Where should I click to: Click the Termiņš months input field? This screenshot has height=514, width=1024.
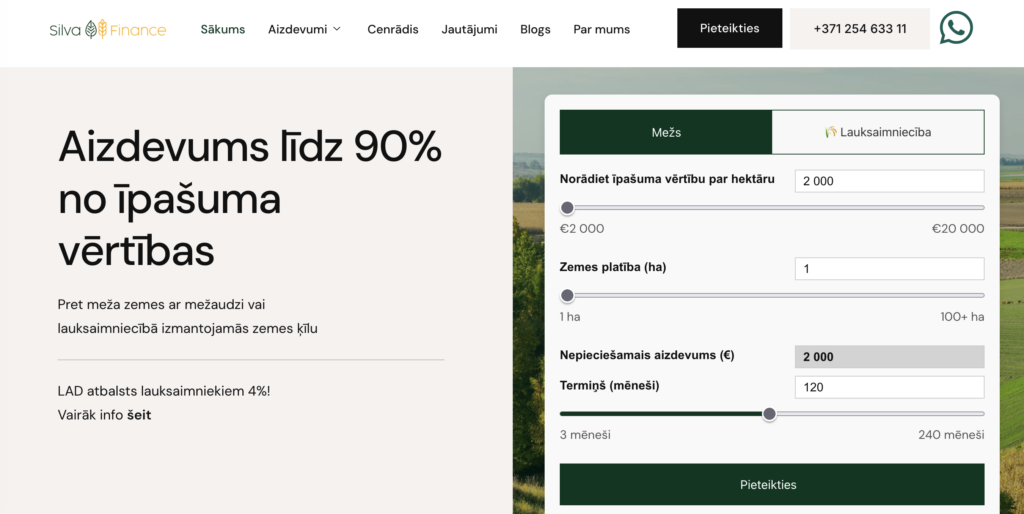tap(889, 387)
